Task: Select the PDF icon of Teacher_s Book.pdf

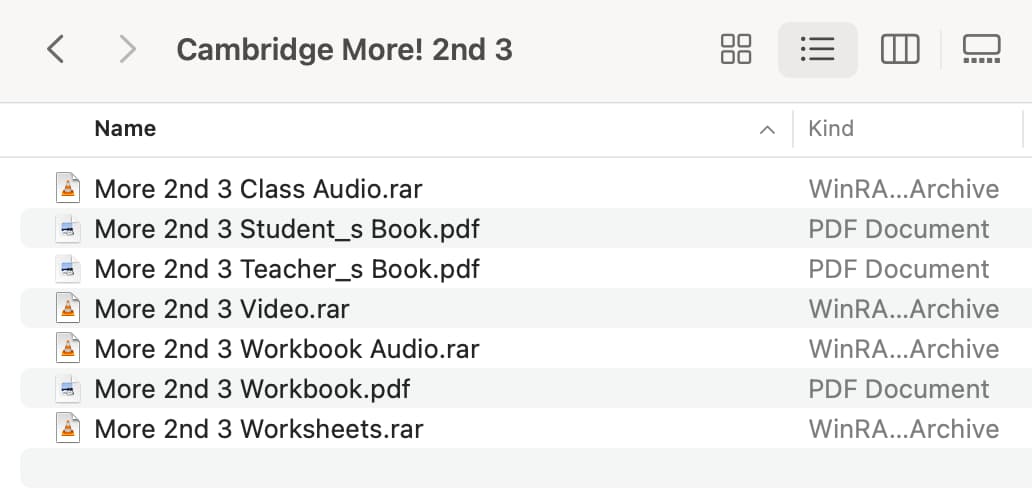Action: coord(68,269)
